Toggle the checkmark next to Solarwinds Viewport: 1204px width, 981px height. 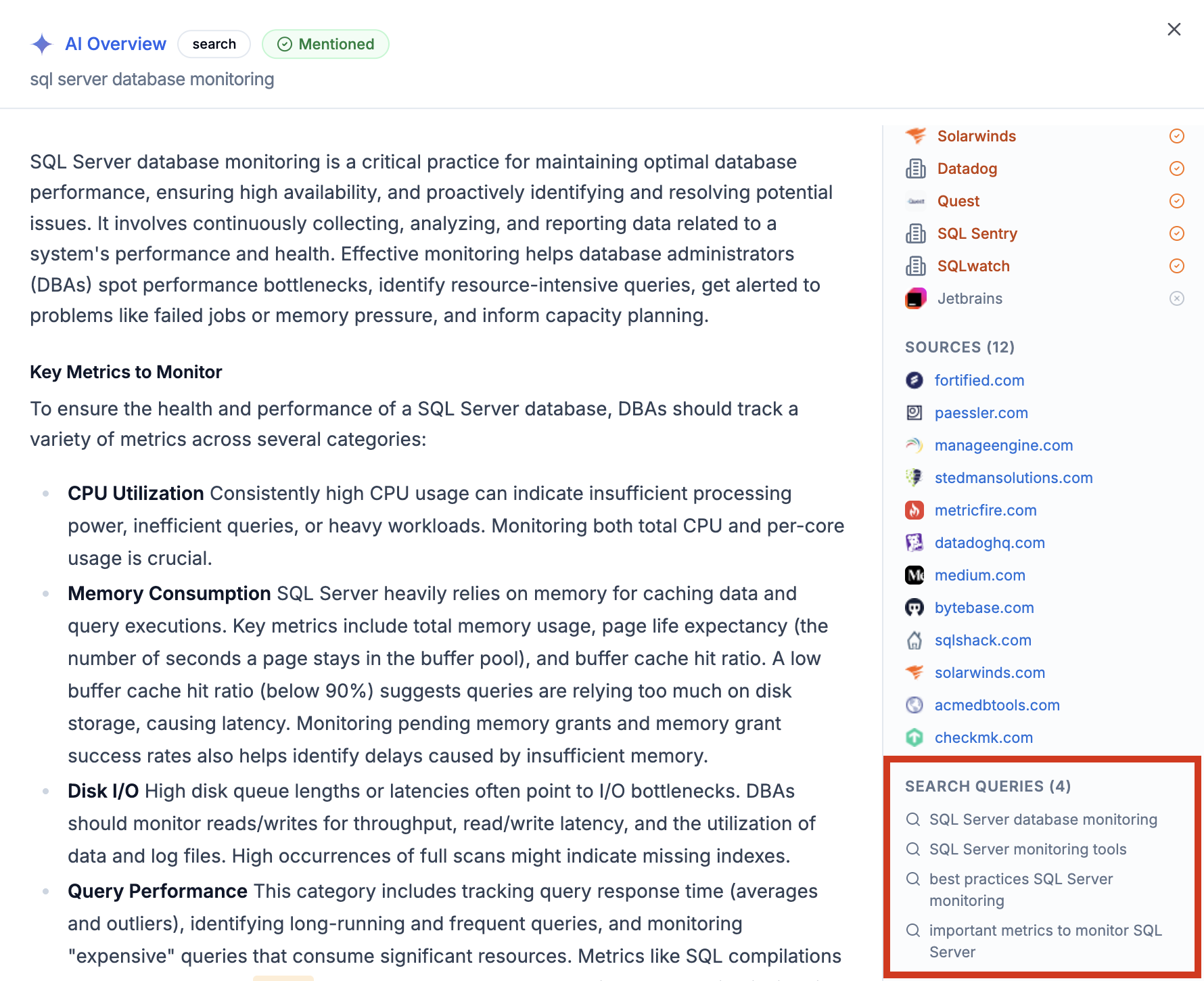tap(1176, 135)
